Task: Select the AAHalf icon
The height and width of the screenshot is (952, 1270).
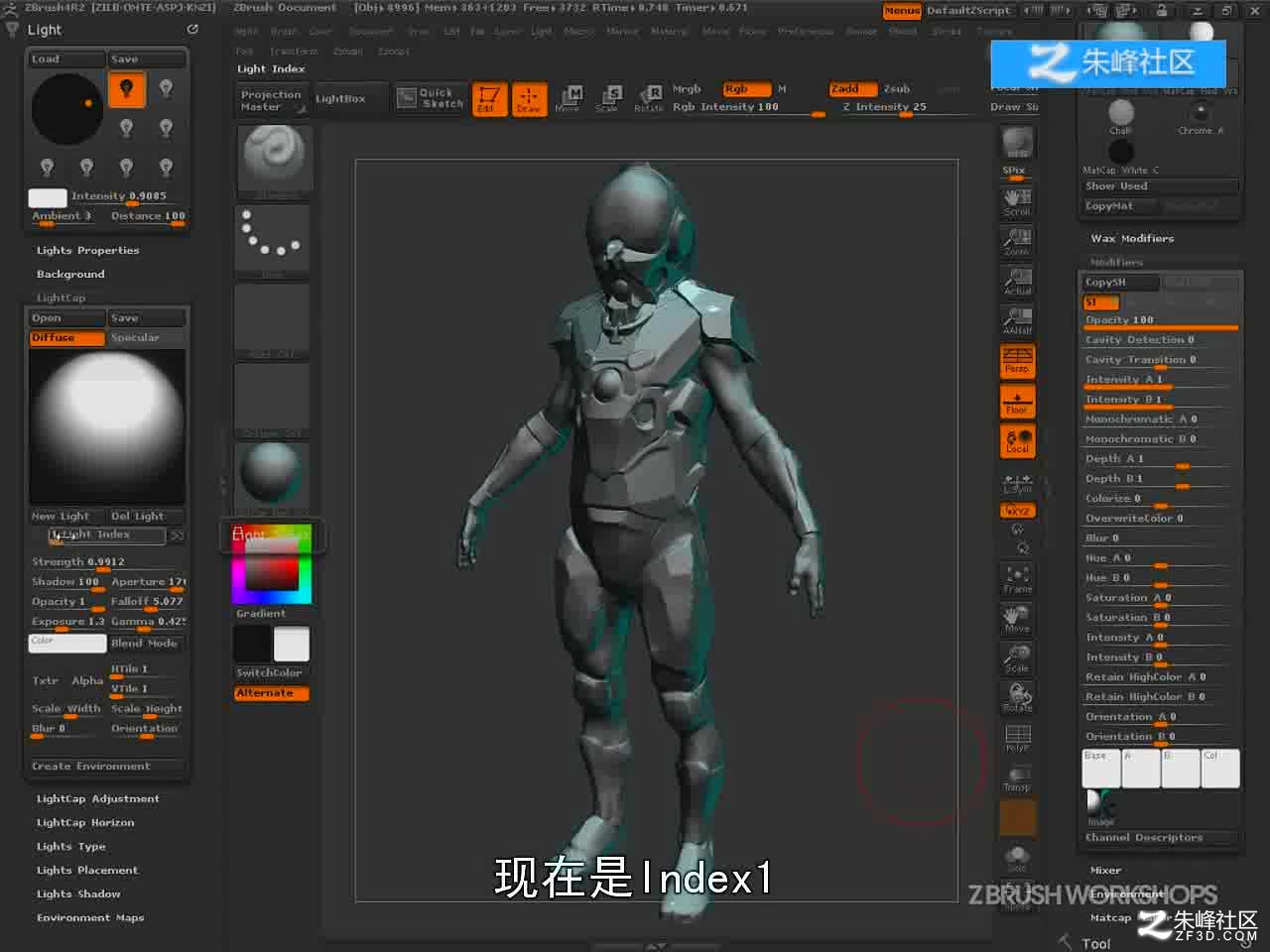Action: (1017, 320)
